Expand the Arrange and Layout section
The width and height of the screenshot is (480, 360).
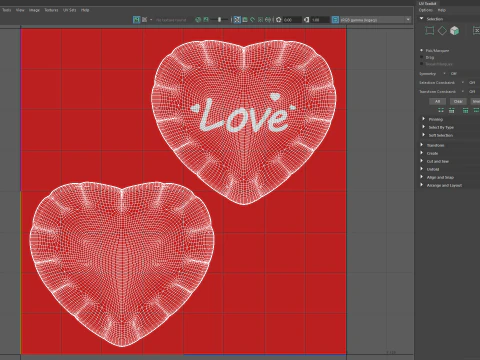tap(422, 185)
